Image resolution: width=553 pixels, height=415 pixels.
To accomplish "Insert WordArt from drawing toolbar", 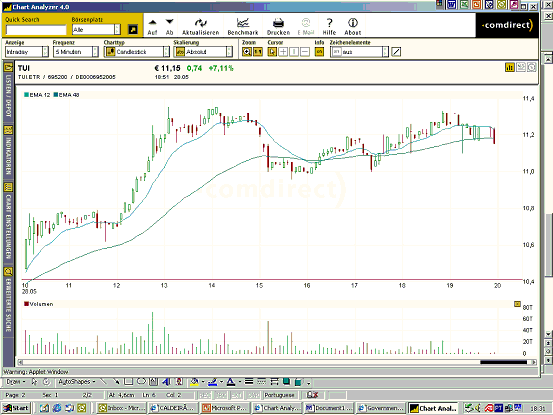I will click(x=166, y=382).
